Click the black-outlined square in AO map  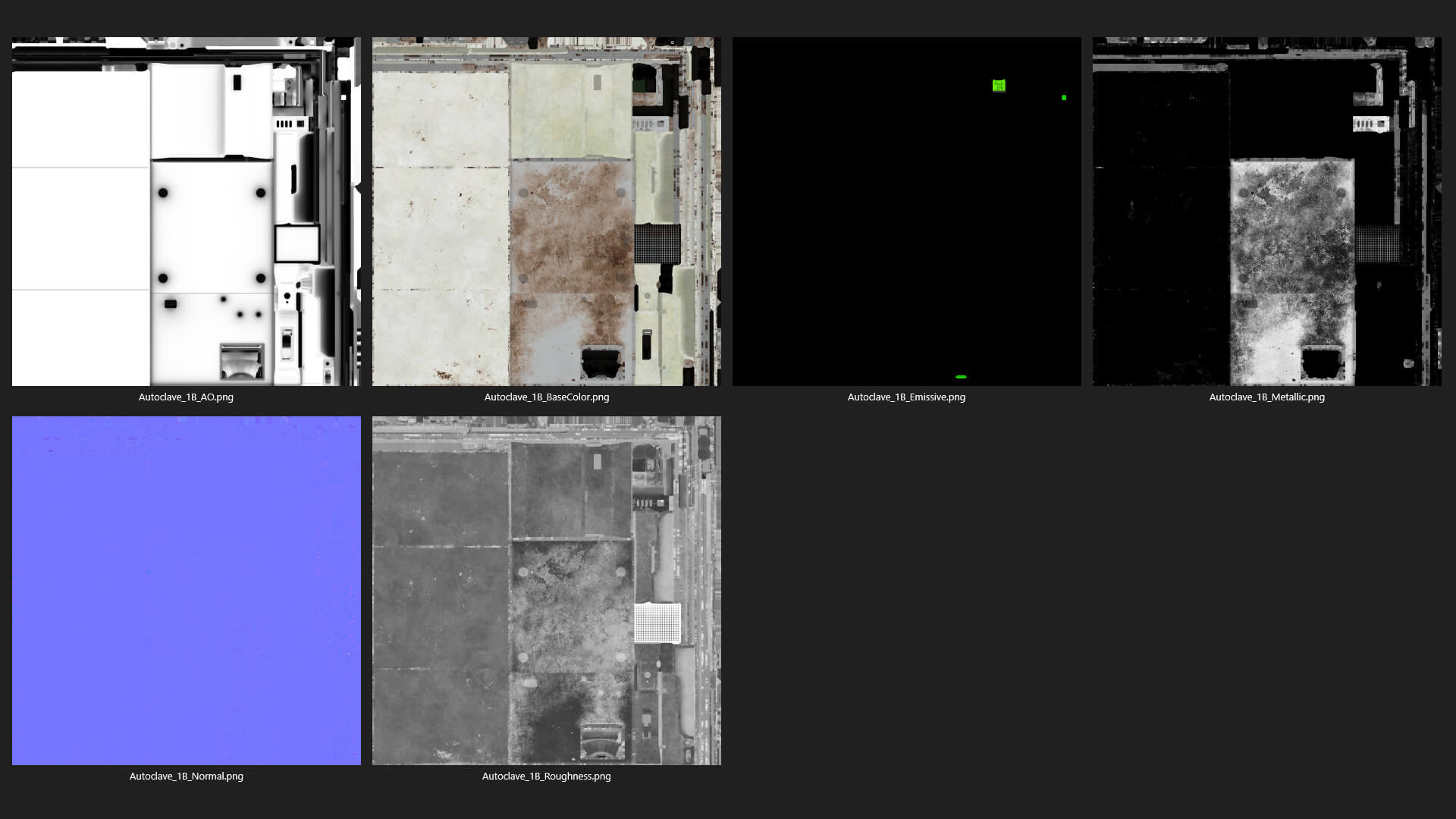pyautogui.click(x=297, y=244)
